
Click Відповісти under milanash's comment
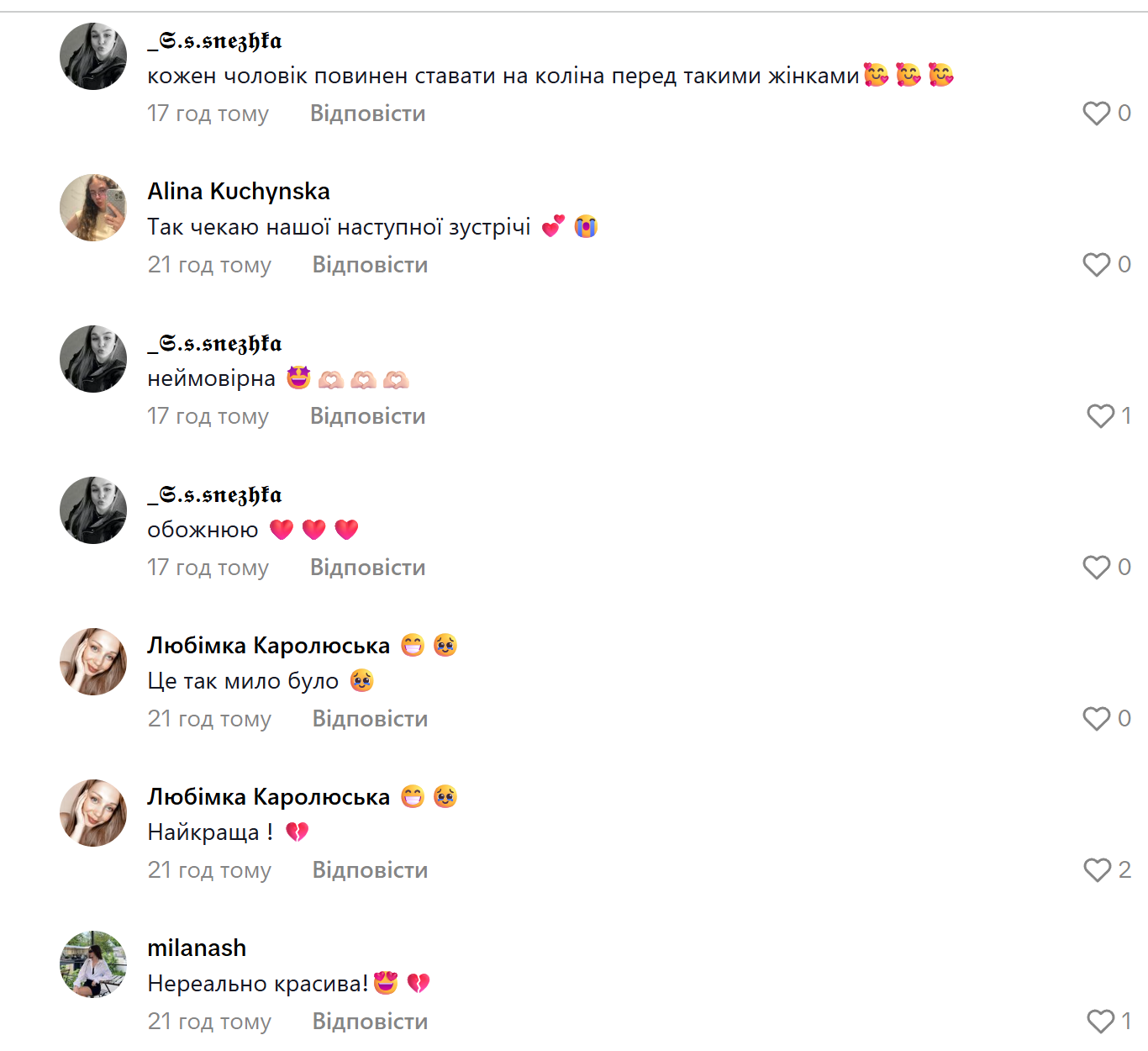[x=370, y=1022]
